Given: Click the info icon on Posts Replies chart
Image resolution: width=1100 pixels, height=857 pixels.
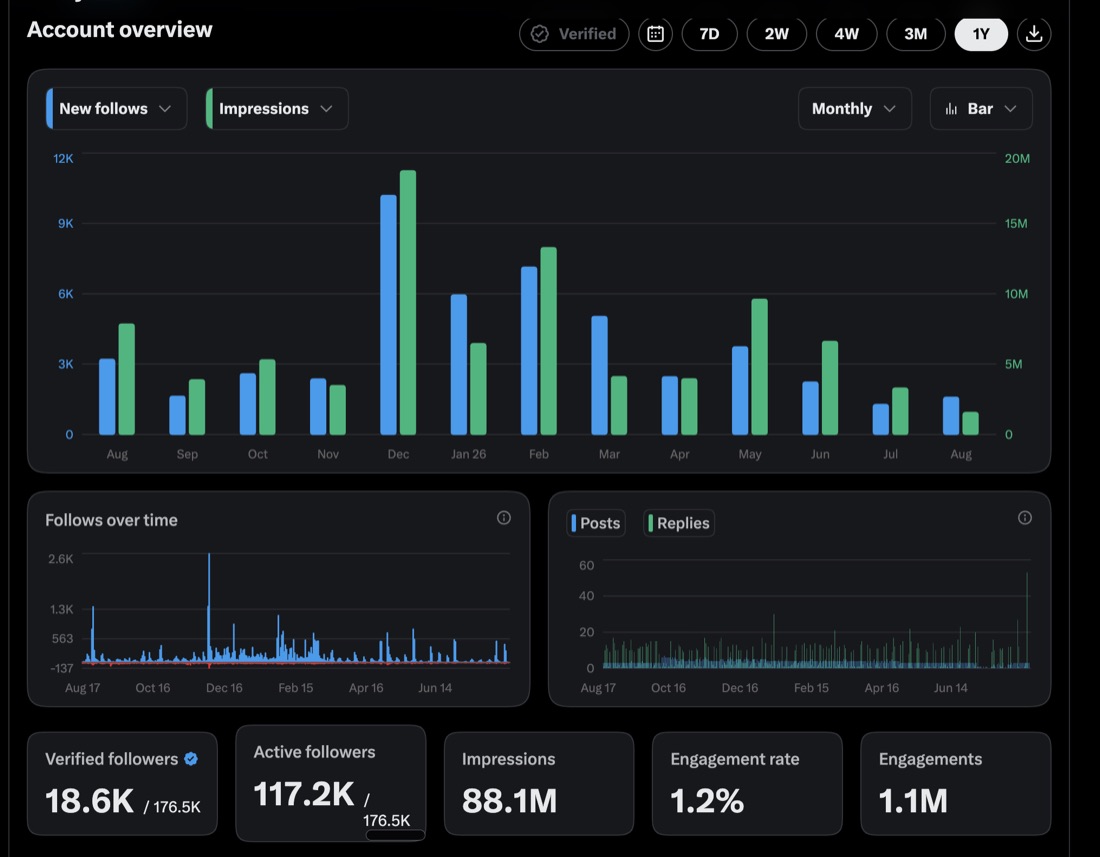Looking at the screenshot, I should (1024, 518).
